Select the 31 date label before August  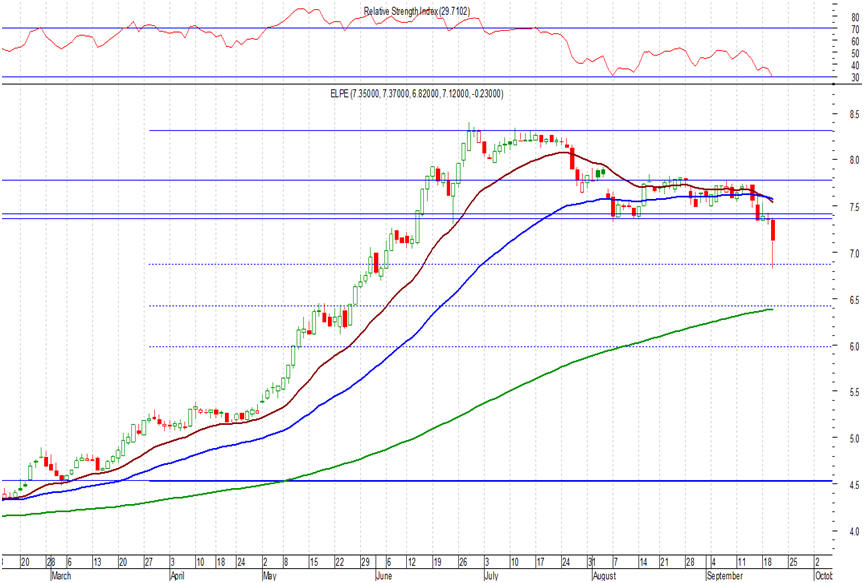(591, 563)
